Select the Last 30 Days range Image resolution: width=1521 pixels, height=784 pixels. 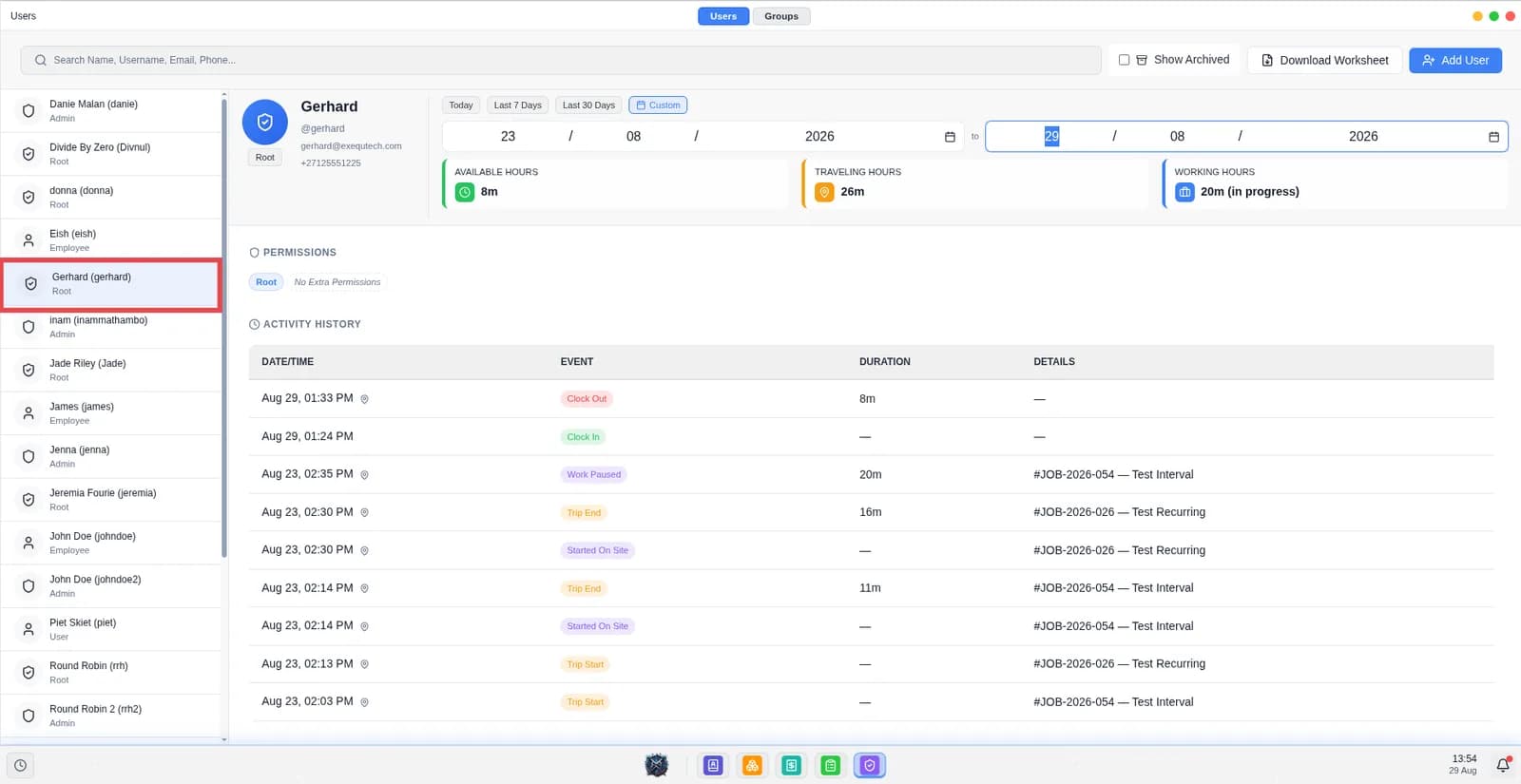point(588,105)
